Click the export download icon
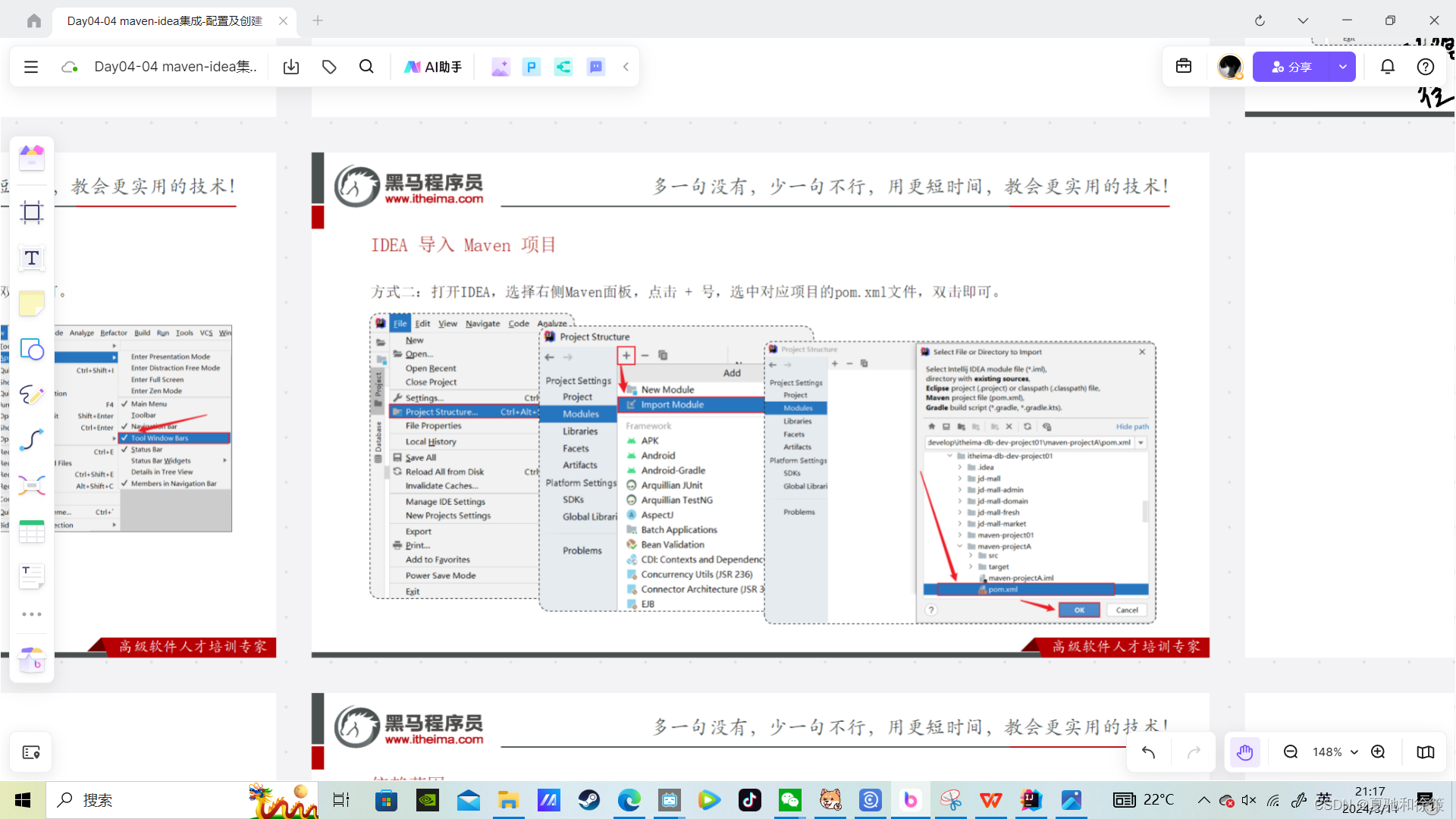 coord(291,67)
